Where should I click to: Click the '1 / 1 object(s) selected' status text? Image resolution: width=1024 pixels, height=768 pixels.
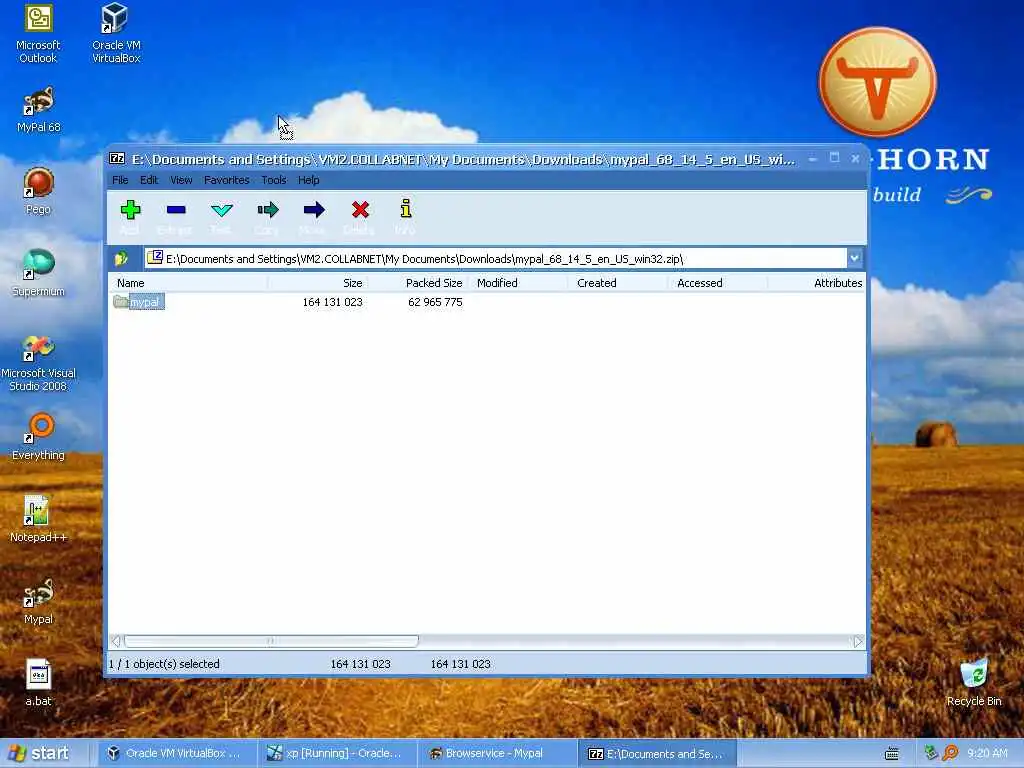coord(164,664)
